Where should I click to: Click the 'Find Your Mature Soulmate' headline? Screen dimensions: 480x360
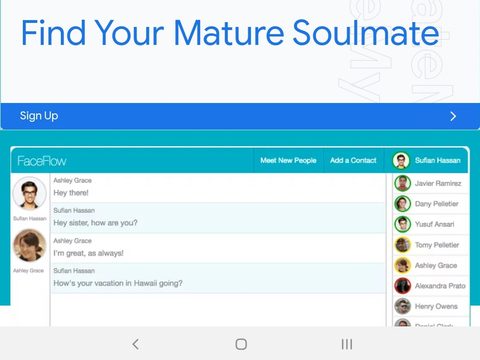coord(230,33)
